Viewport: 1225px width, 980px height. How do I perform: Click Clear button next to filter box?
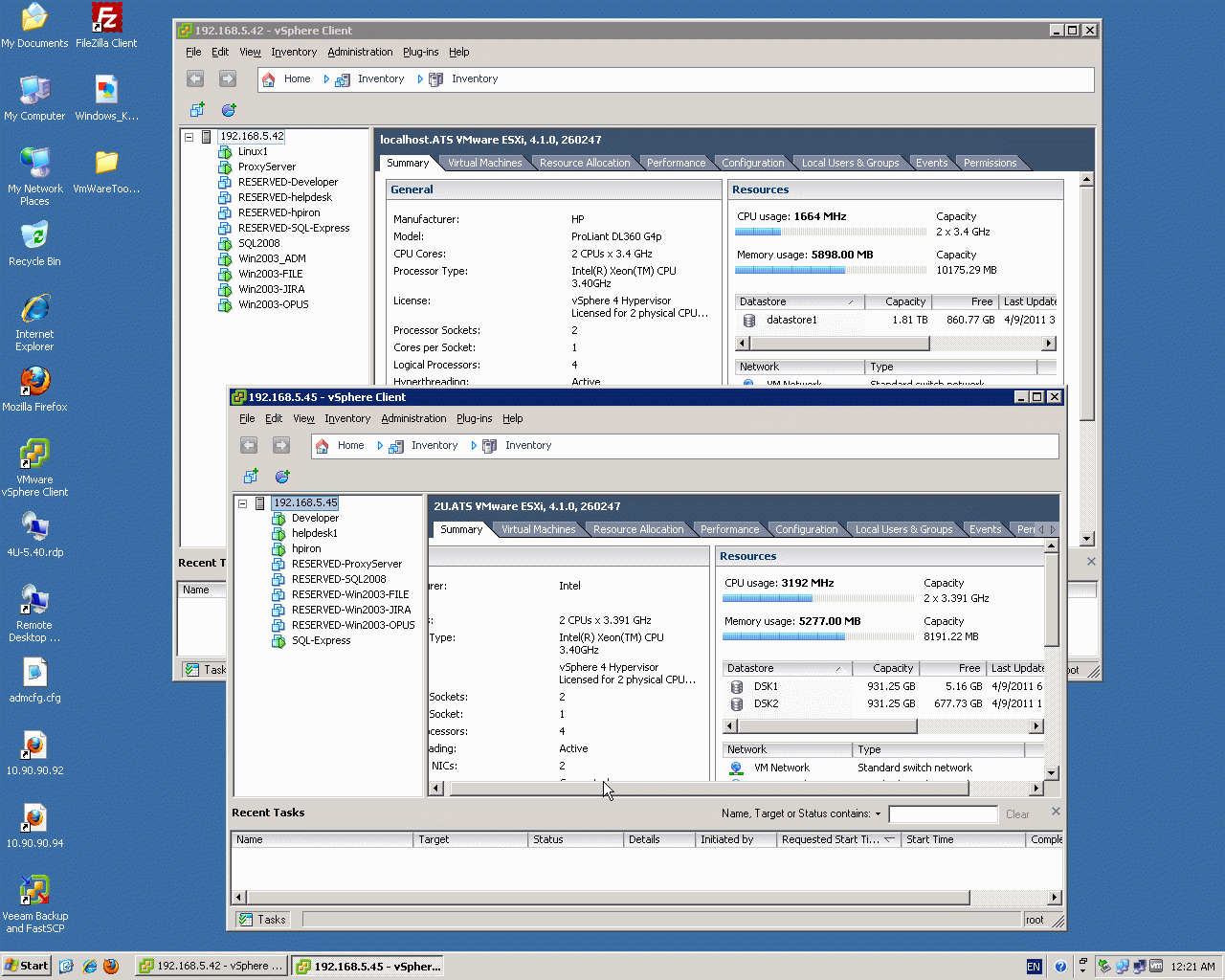click(1017, 814)
